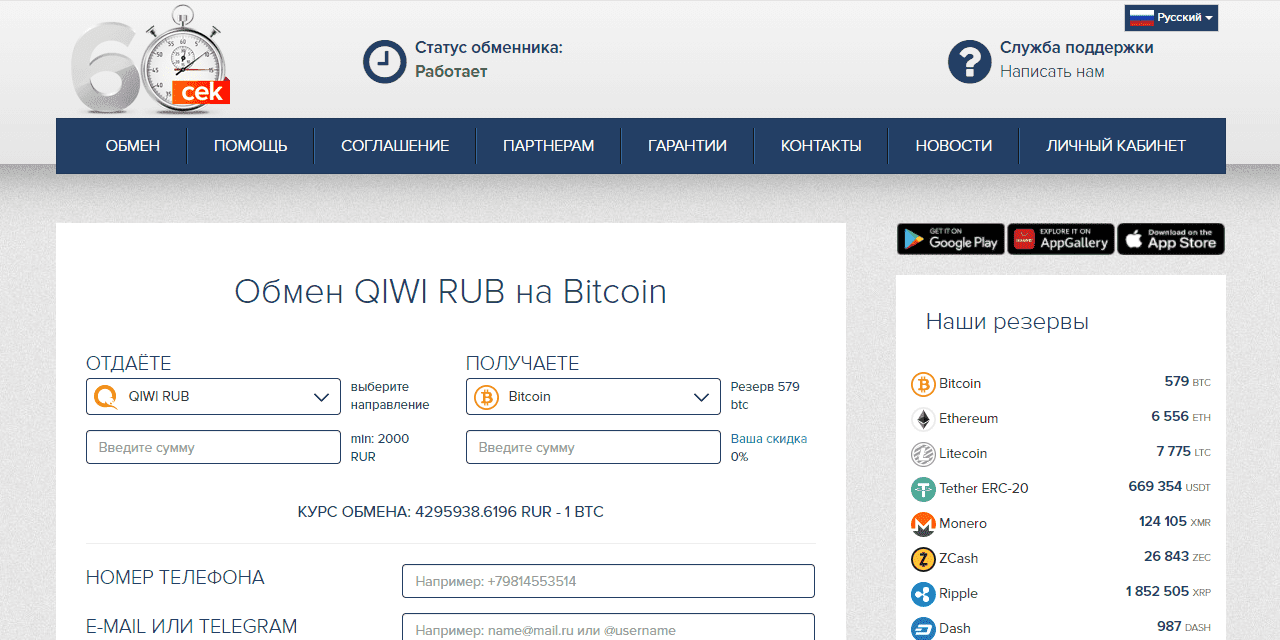1280x640 pixels.
Task: Click the exchanger status clock icon
Action: click(384, 61)
